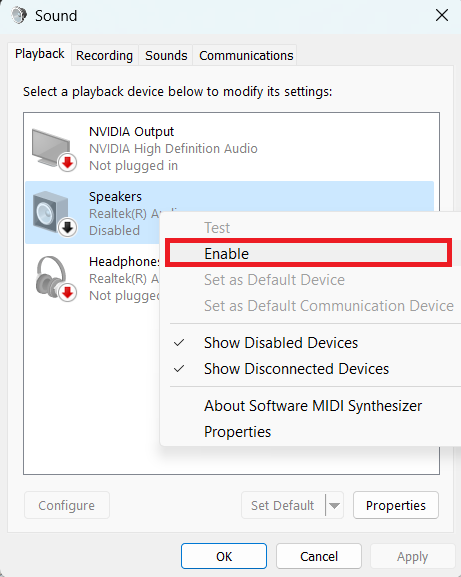Open About Software MIDI Synthesizer

[x=312, y=406]
